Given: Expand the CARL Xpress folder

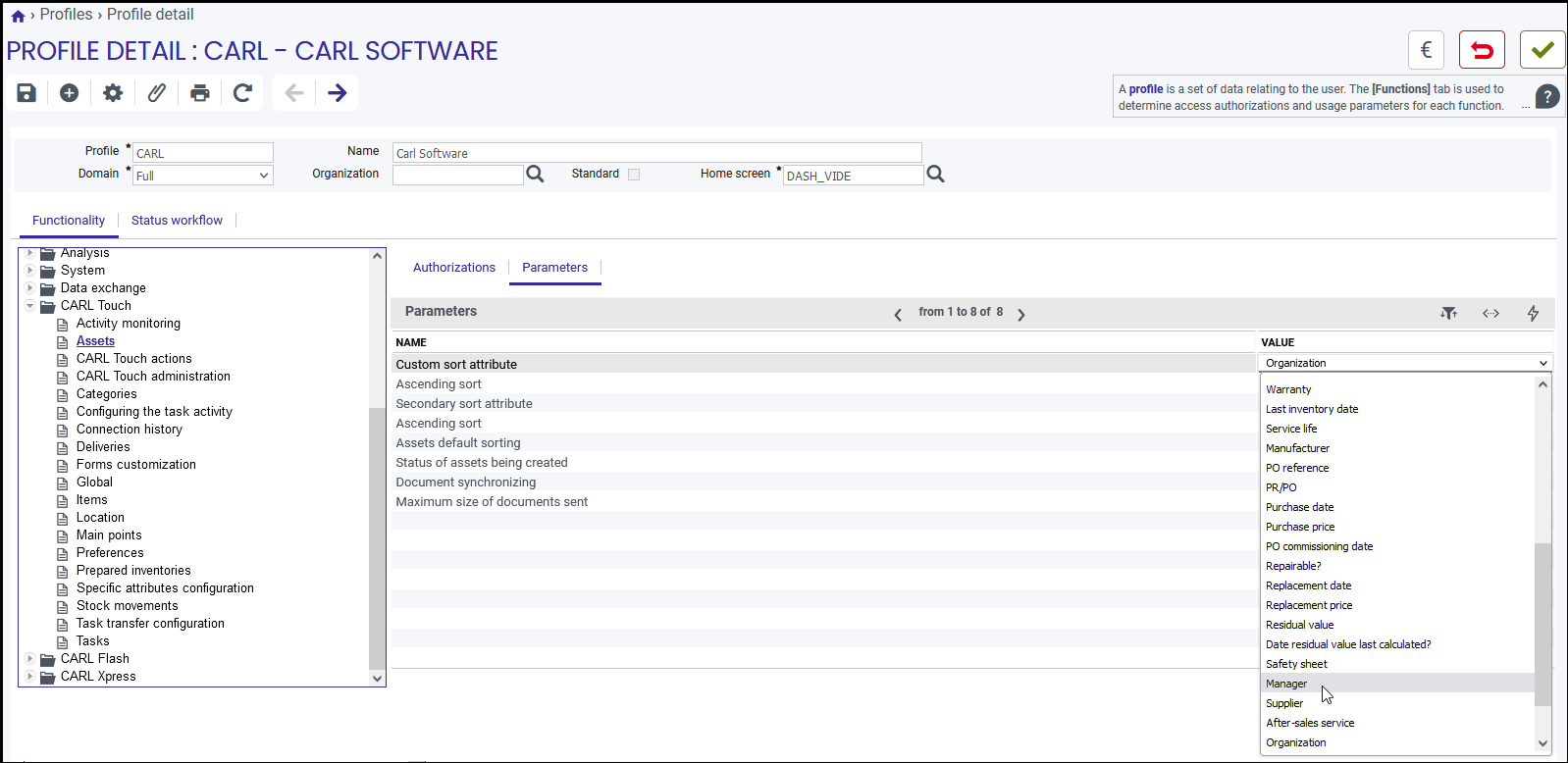Looking at the screenshot, I should point(29,677).
